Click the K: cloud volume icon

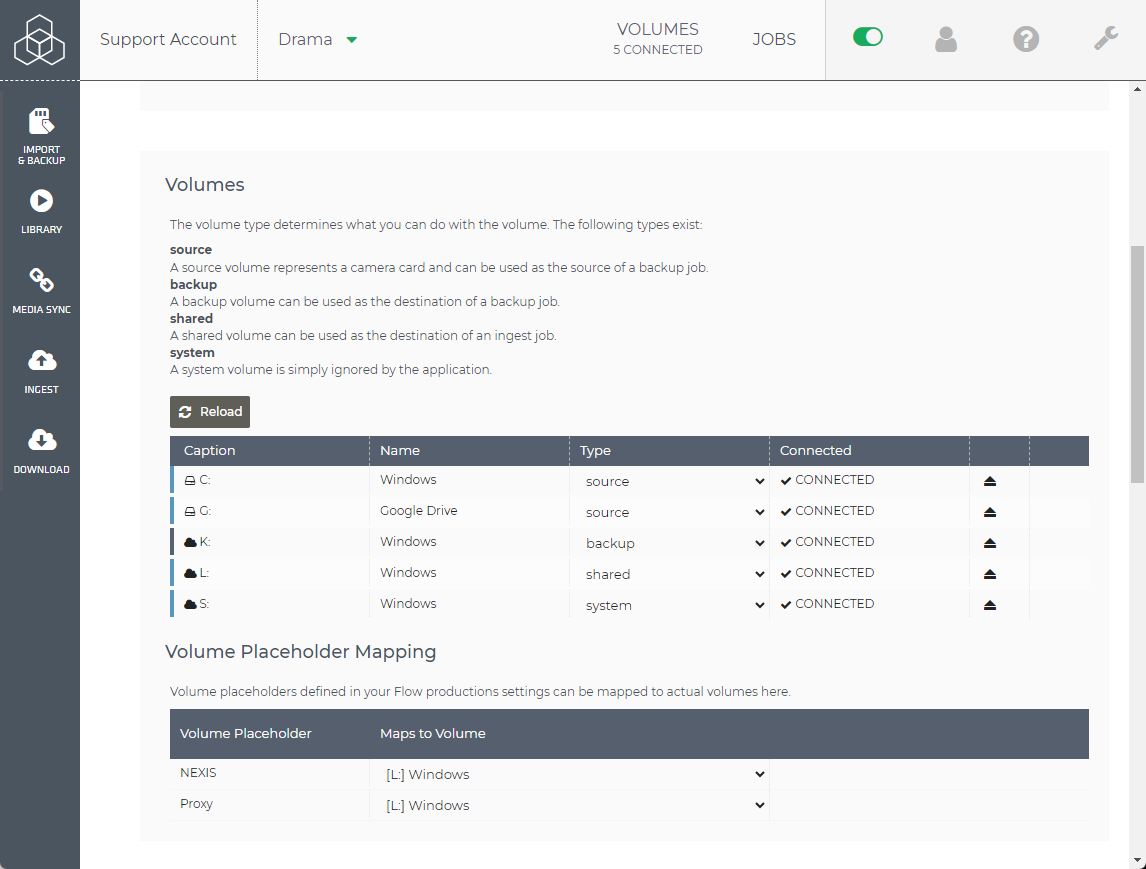pyautogui.click(x=190, y=542)
